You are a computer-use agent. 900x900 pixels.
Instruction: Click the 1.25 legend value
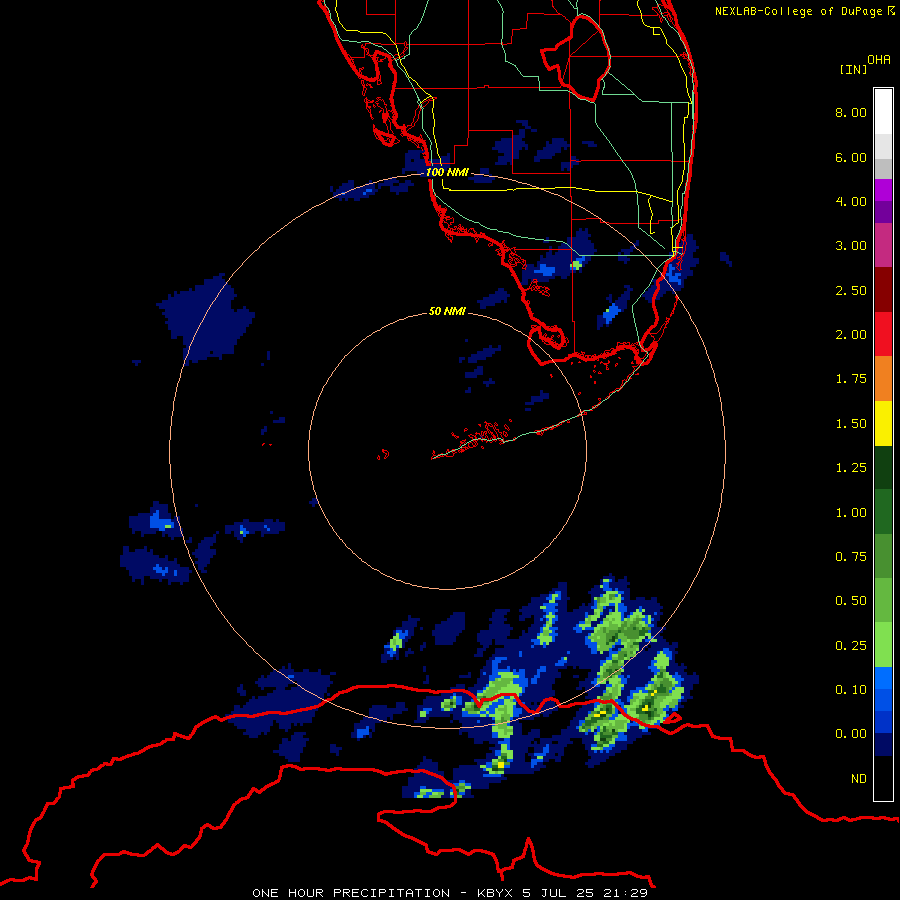pos(851,468)
